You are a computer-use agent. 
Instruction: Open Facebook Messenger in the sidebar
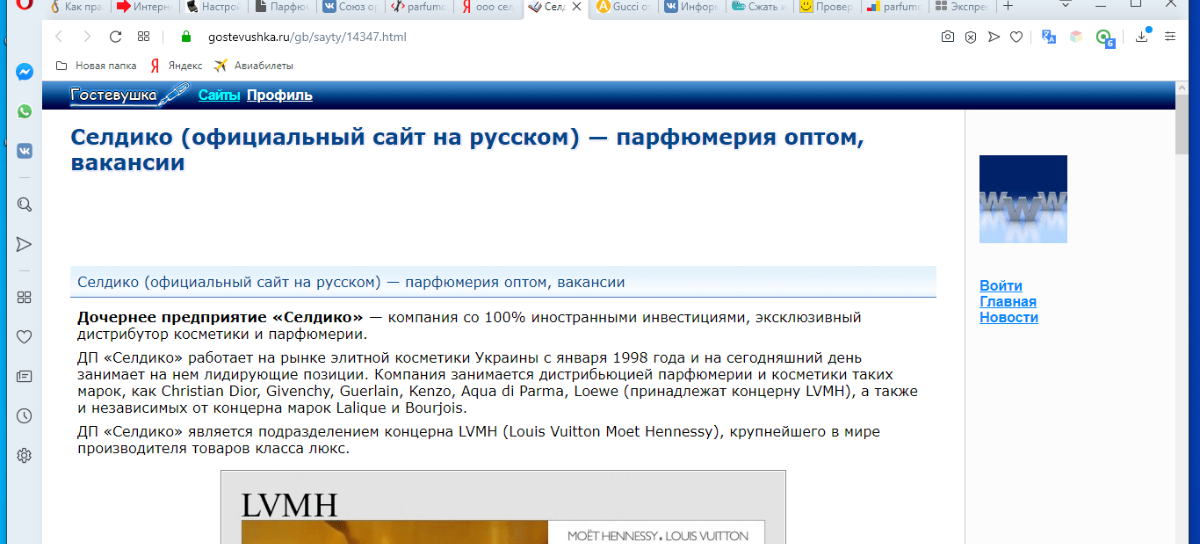(24, 73)
